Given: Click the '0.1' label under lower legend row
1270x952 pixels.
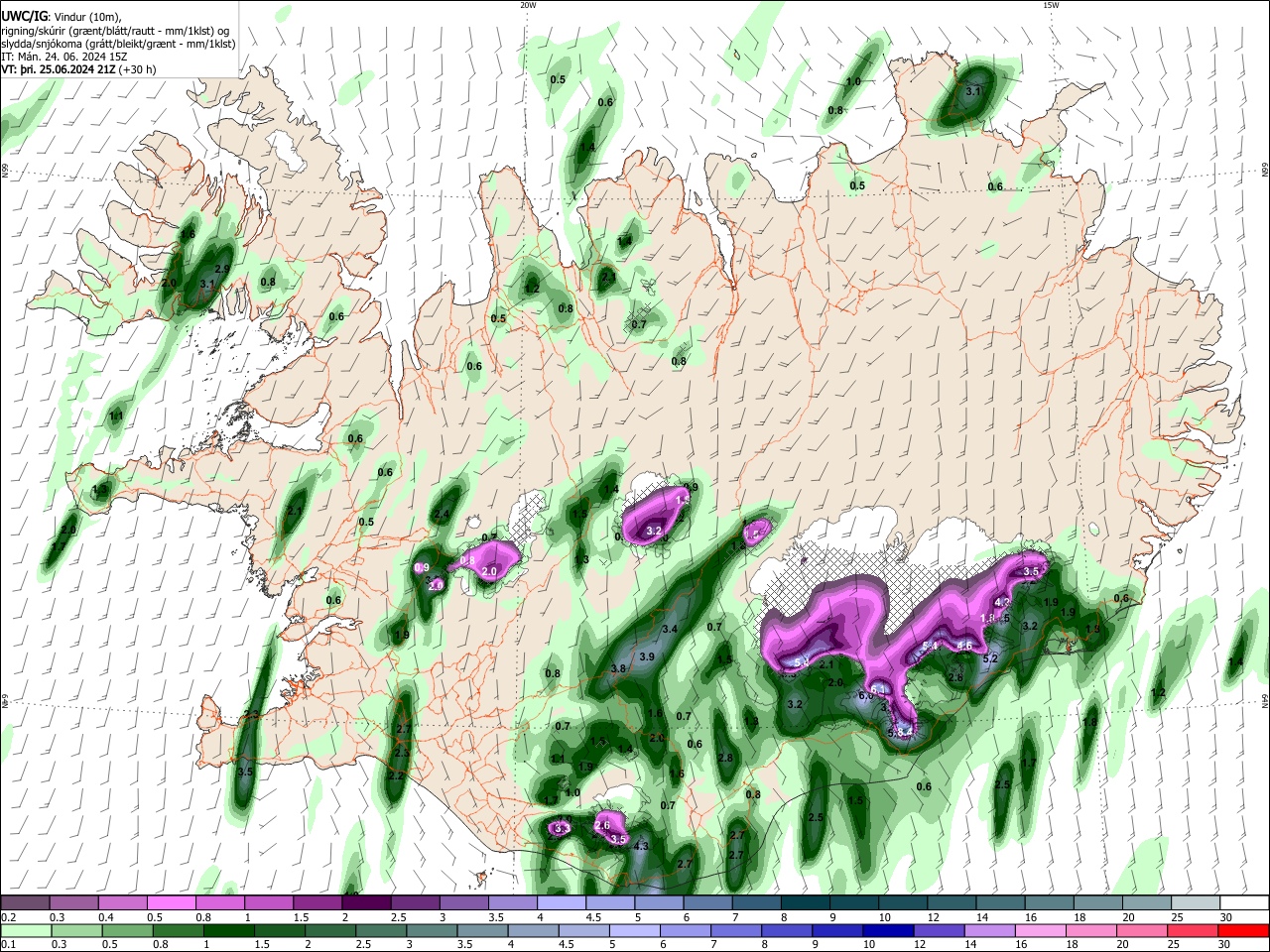Looking at the screenshot, I should (x=9, y=944).
